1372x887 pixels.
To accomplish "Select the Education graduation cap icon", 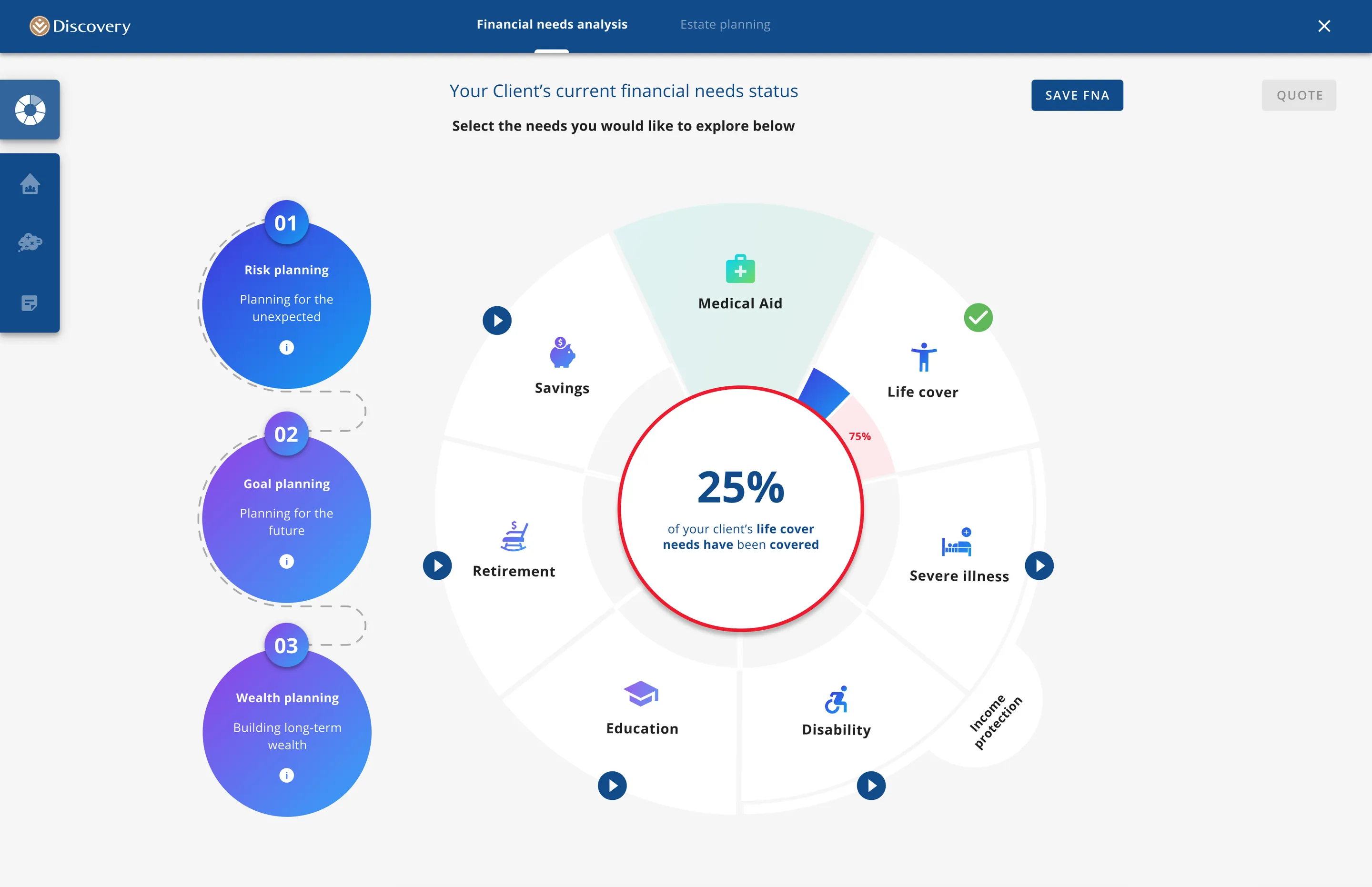I will (641, 694).
